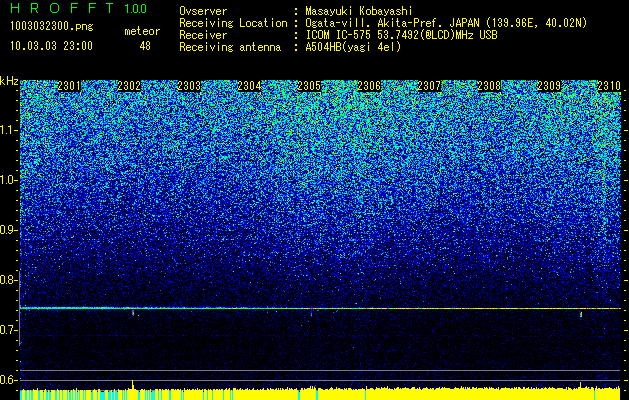
Task: Click the 2309 time marker
Action: tap(549, 86)
